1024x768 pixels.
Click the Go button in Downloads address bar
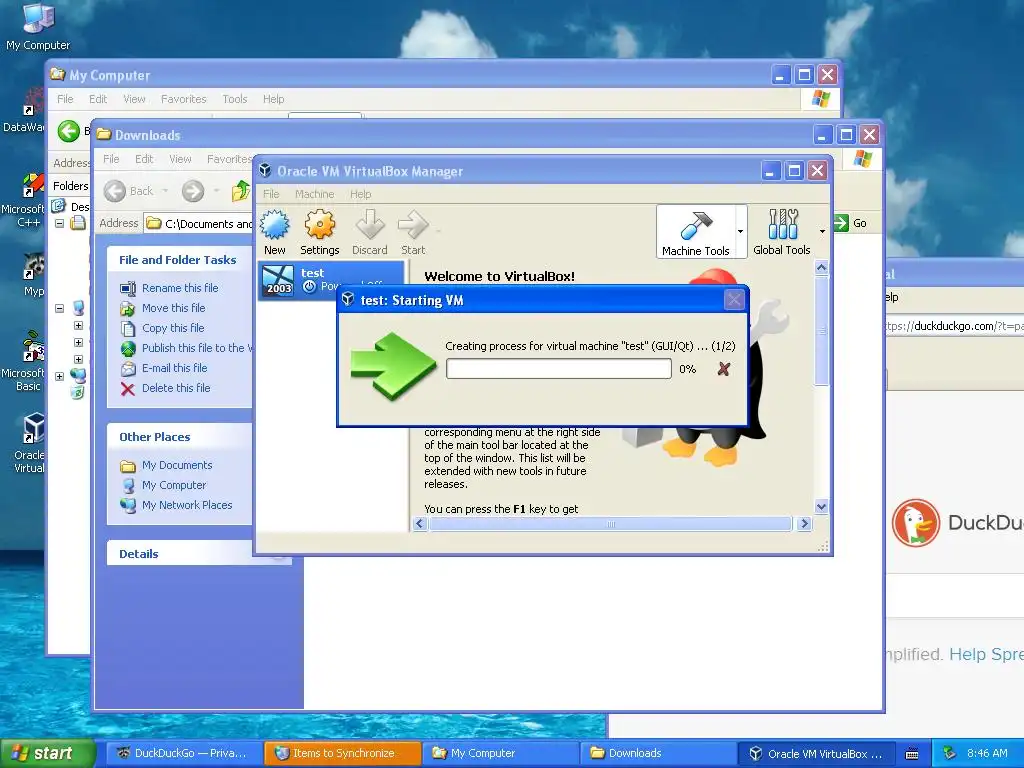pos(850,223)
